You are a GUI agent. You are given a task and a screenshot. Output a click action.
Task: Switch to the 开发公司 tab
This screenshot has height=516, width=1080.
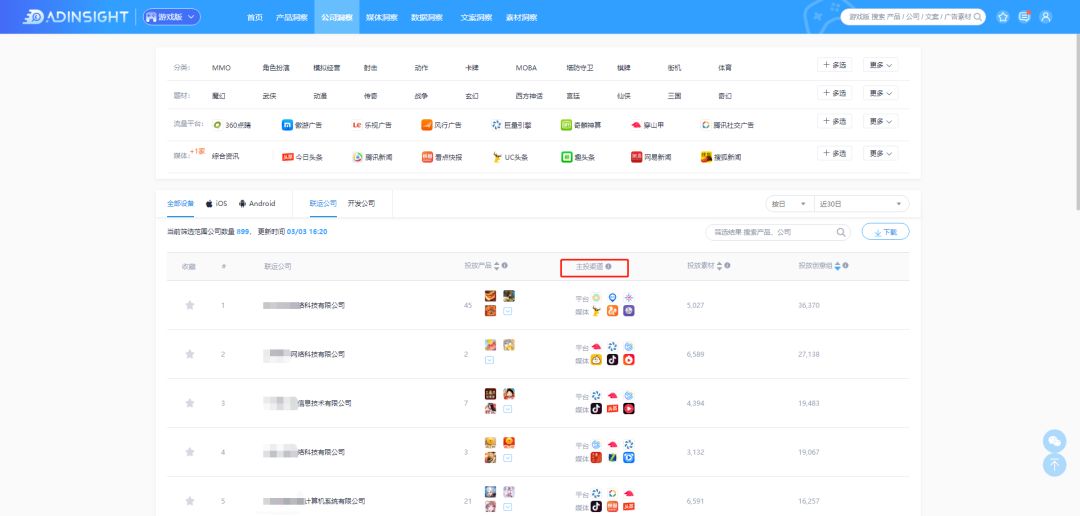[x=362, y=204]
